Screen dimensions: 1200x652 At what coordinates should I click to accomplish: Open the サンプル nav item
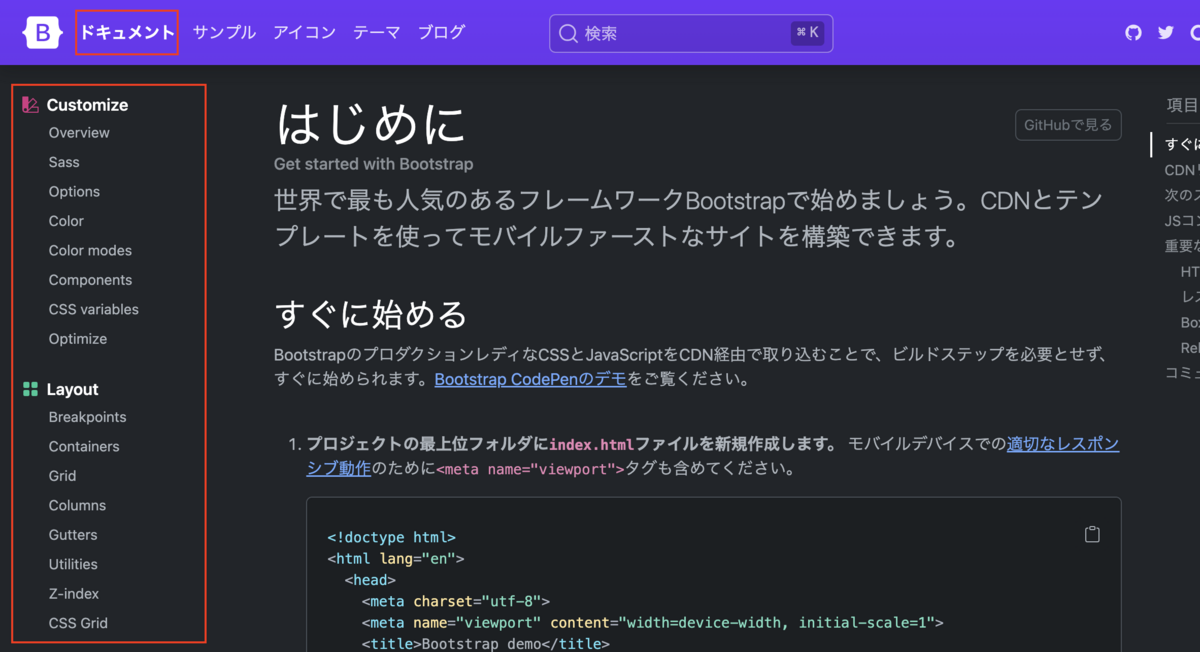click(224, 33)
